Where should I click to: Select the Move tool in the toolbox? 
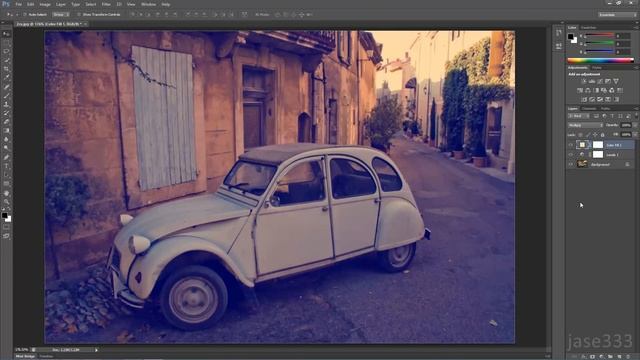point(6,34)
